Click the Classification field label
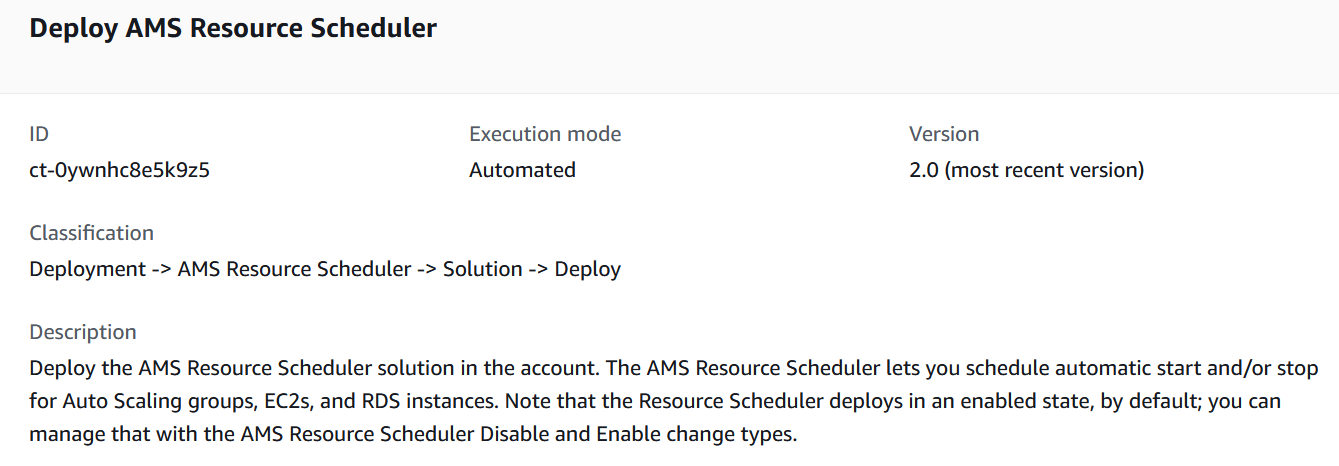Viewport: 1339px width, 466px height. (92, 233)
